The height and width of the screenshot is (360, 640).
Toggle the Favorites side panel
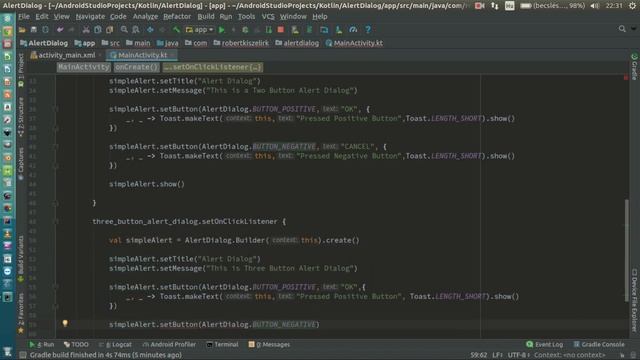21,313
